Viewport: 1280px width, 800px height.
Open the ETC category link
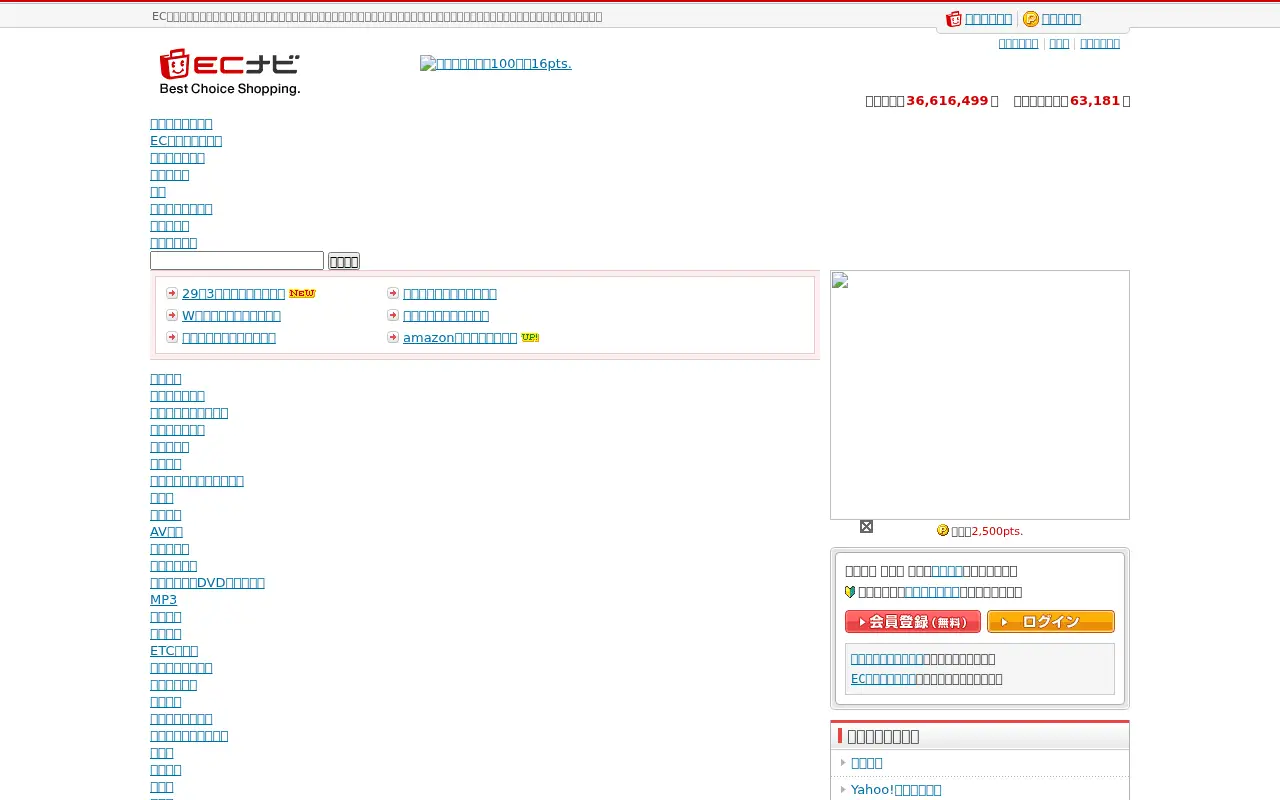tap(174, 651)
